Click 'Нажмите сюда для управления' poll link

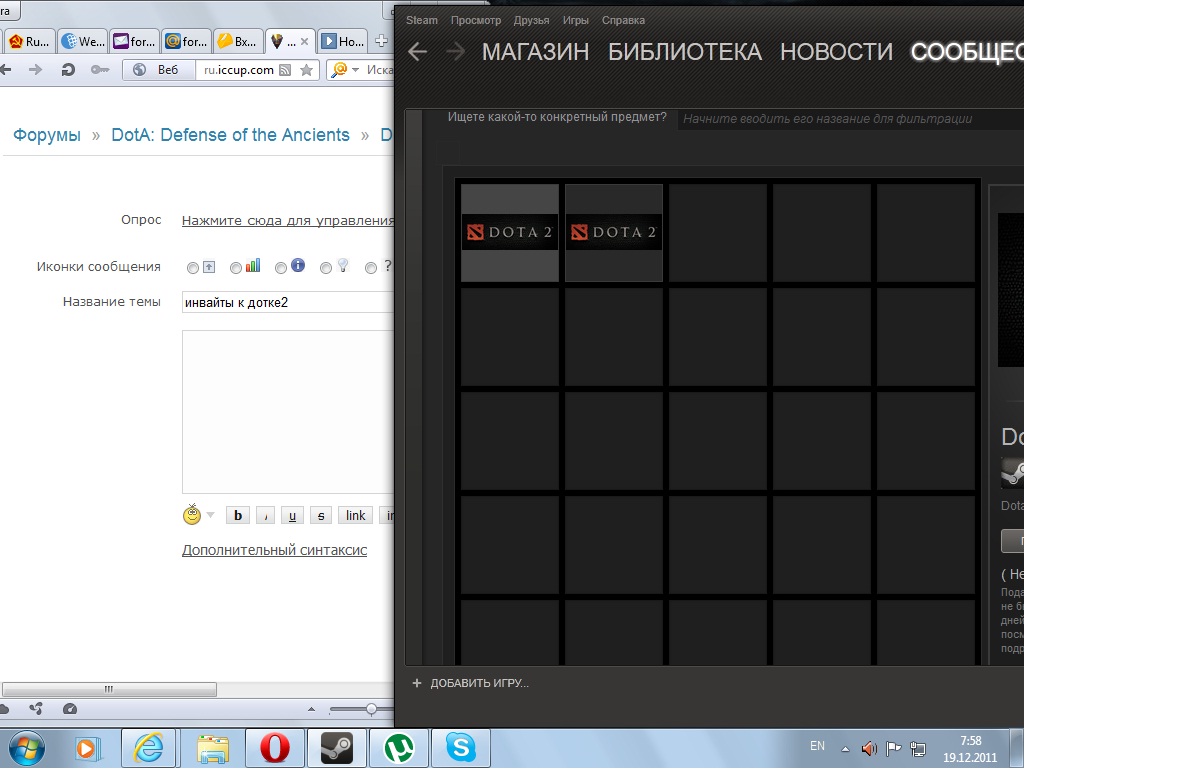(x=288, y=221)
